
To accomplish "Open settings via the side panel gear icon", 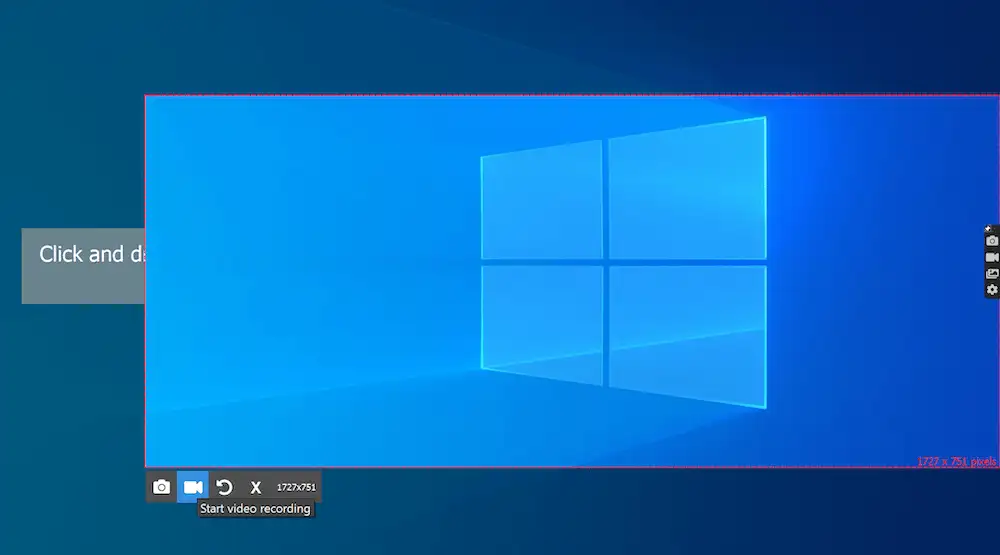I will [x=992, y=290].
